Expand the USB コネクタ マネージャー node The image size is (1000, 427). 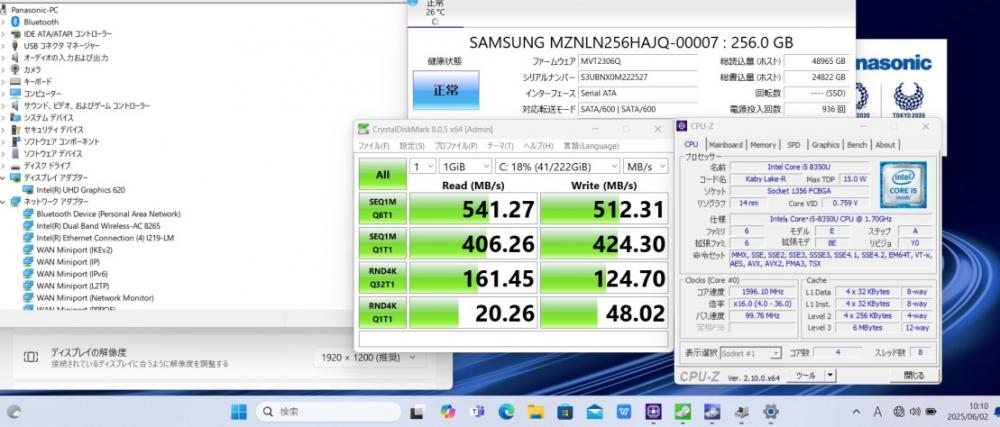pos(4,46)
